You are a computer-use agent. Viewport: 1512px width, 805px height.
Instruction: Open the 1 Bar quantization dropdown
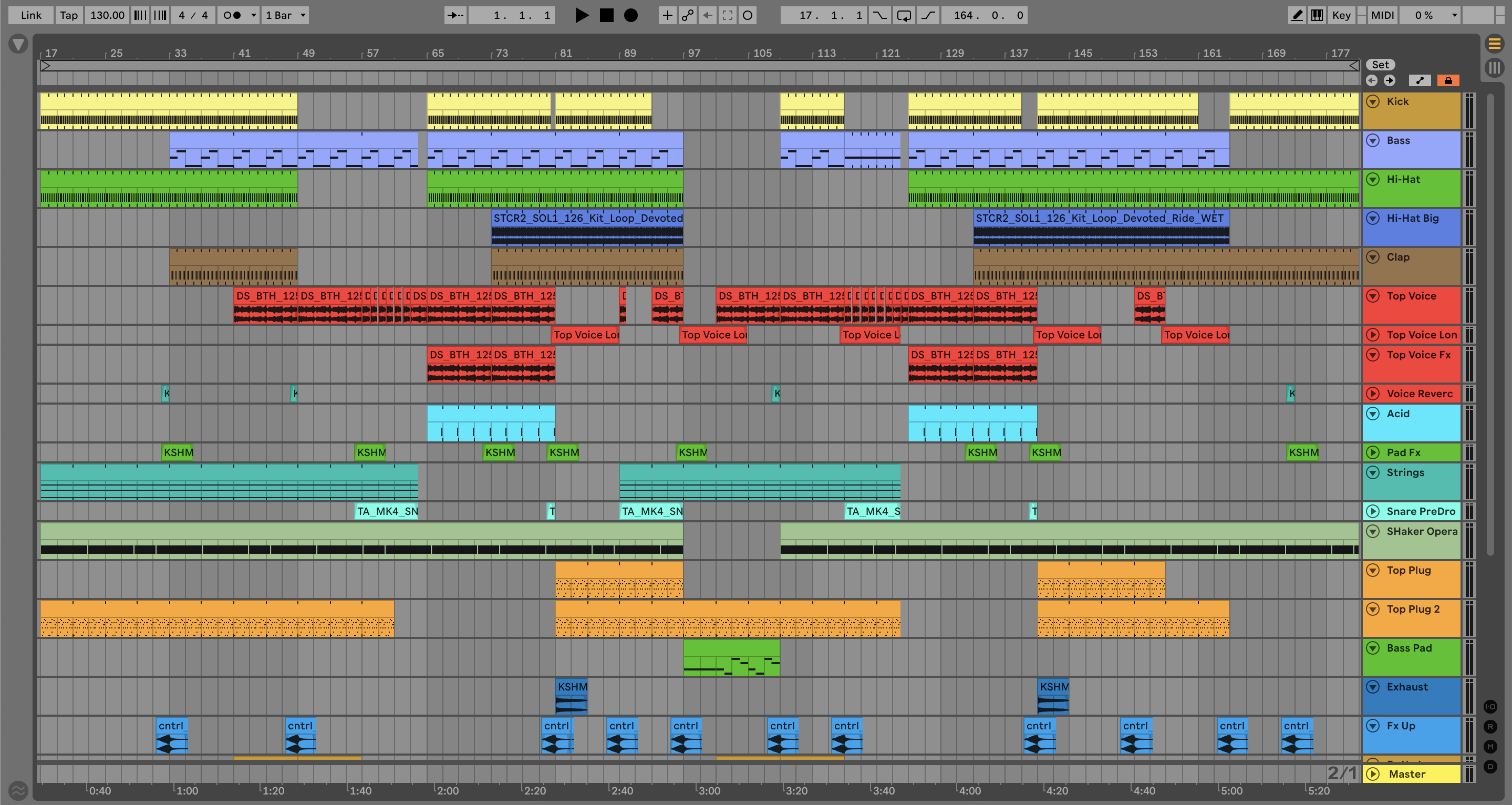(285, 15)
